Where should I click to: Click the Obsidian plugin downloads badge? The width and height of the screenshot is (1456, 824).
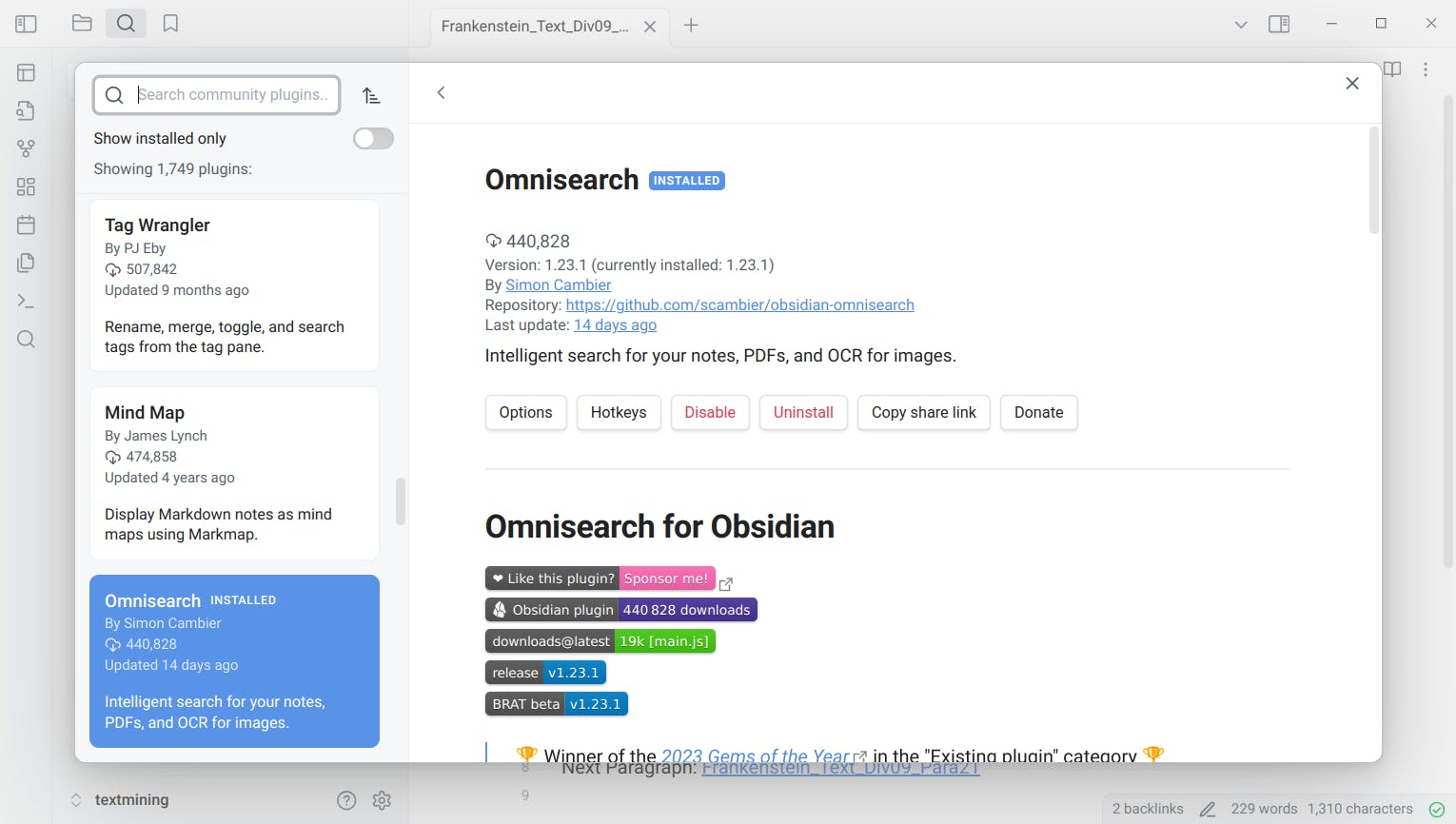tap(621, 610)
